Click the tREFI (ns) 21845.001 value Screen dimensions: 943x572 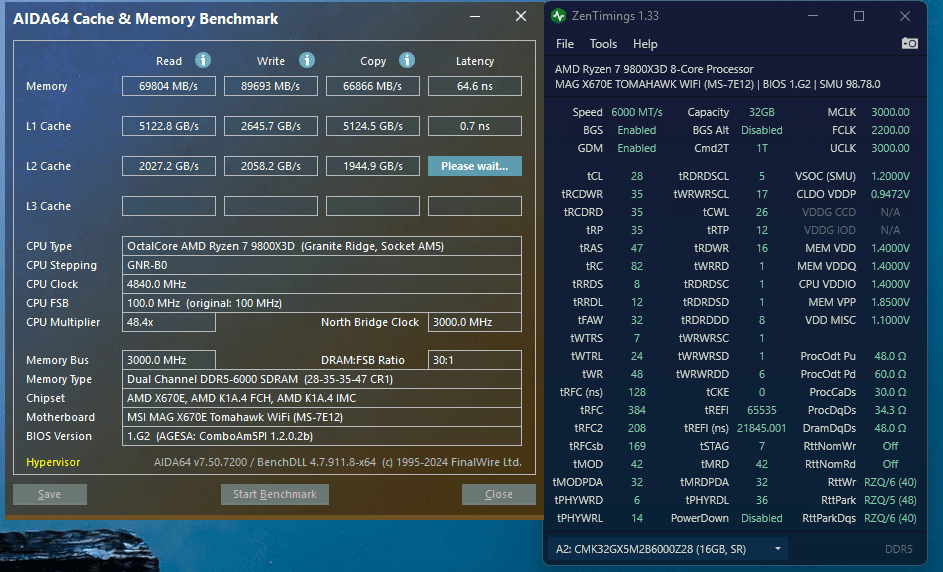pyautogui.click(x=761, y=428)
